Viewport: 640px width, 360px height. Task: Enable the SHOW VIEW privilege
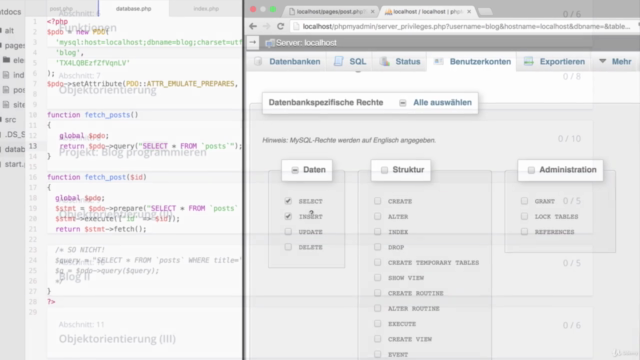(378, 278)
